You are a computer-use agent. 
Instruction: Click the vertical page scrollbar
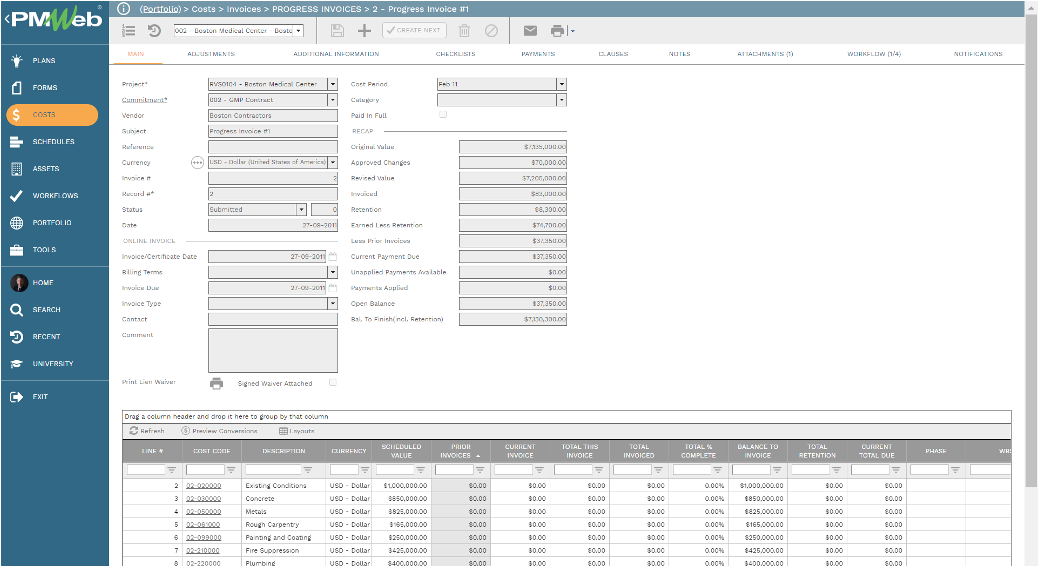(1031, 251)
